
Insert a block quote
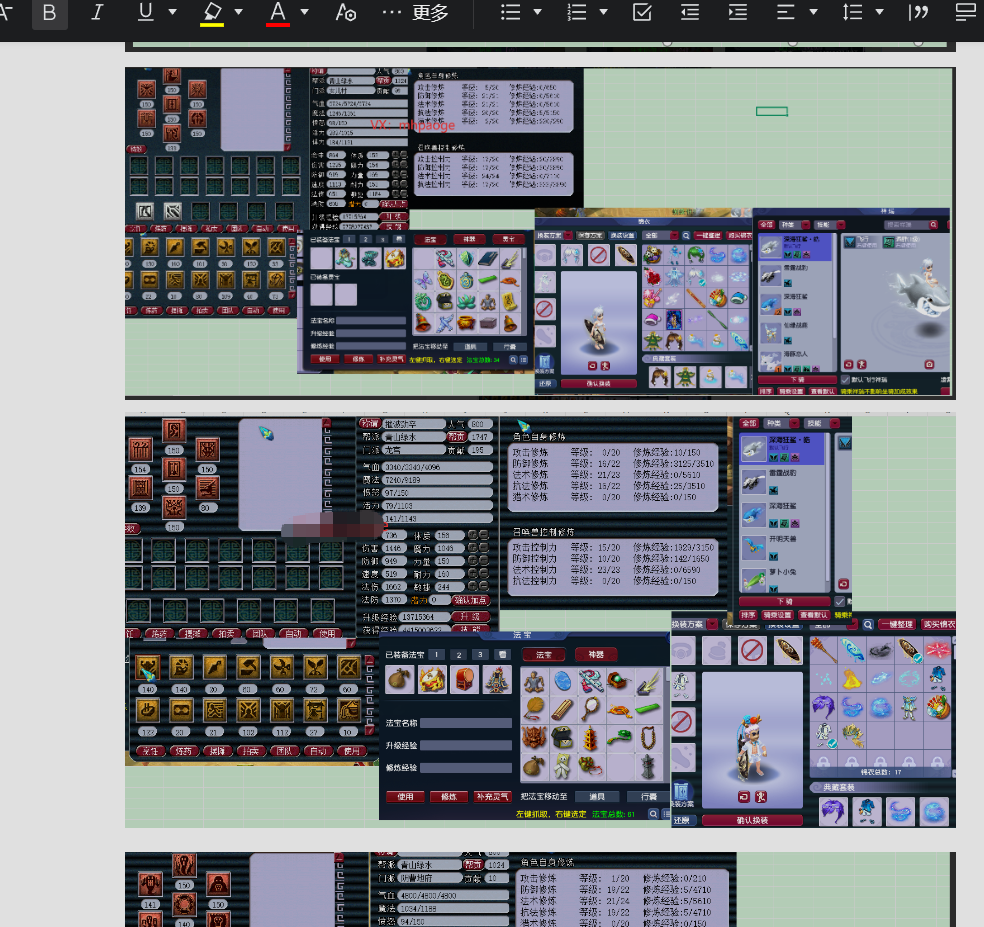918,12
